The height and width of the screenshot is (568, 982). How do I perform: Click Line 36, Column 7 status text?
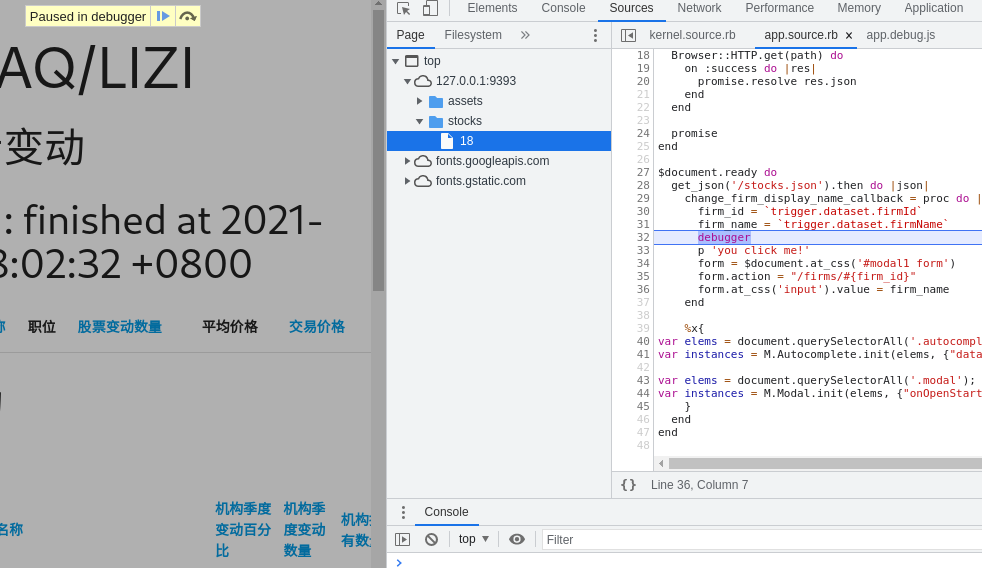tap(699, 485)
